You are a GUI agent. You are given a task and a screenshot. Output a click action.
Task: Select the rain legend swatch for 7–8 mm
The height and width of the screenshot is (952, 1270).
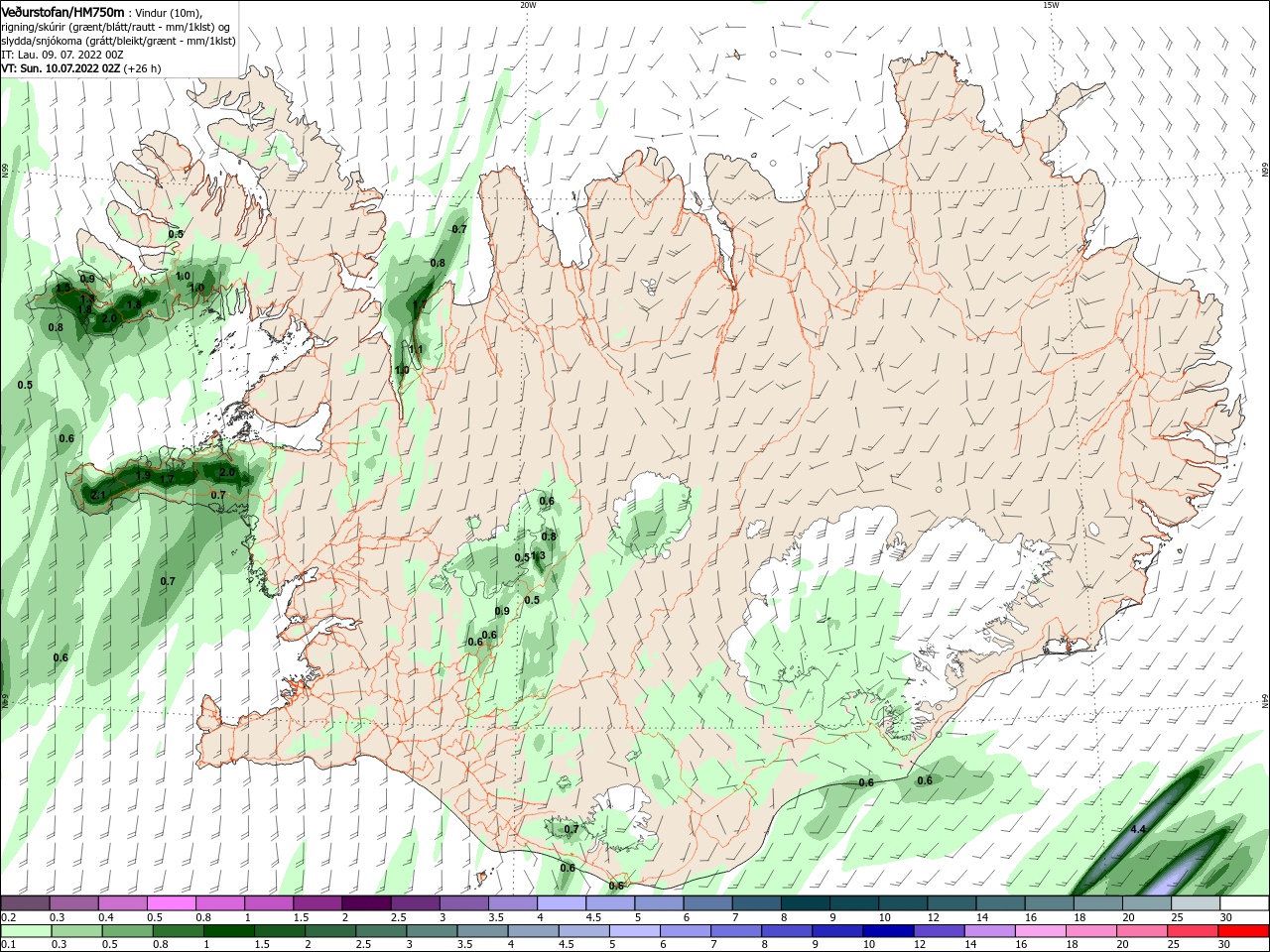(x=738, y=931)
